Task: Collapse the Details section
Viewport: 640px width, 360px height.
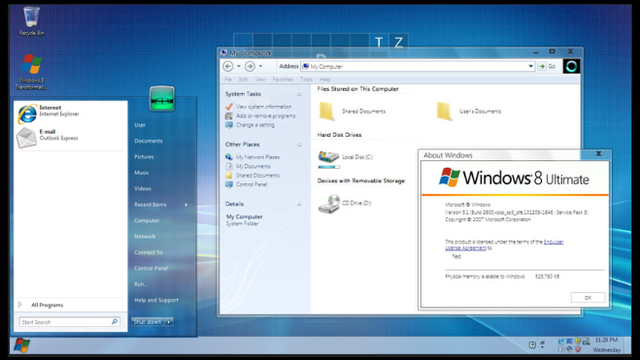Action: 299,204
